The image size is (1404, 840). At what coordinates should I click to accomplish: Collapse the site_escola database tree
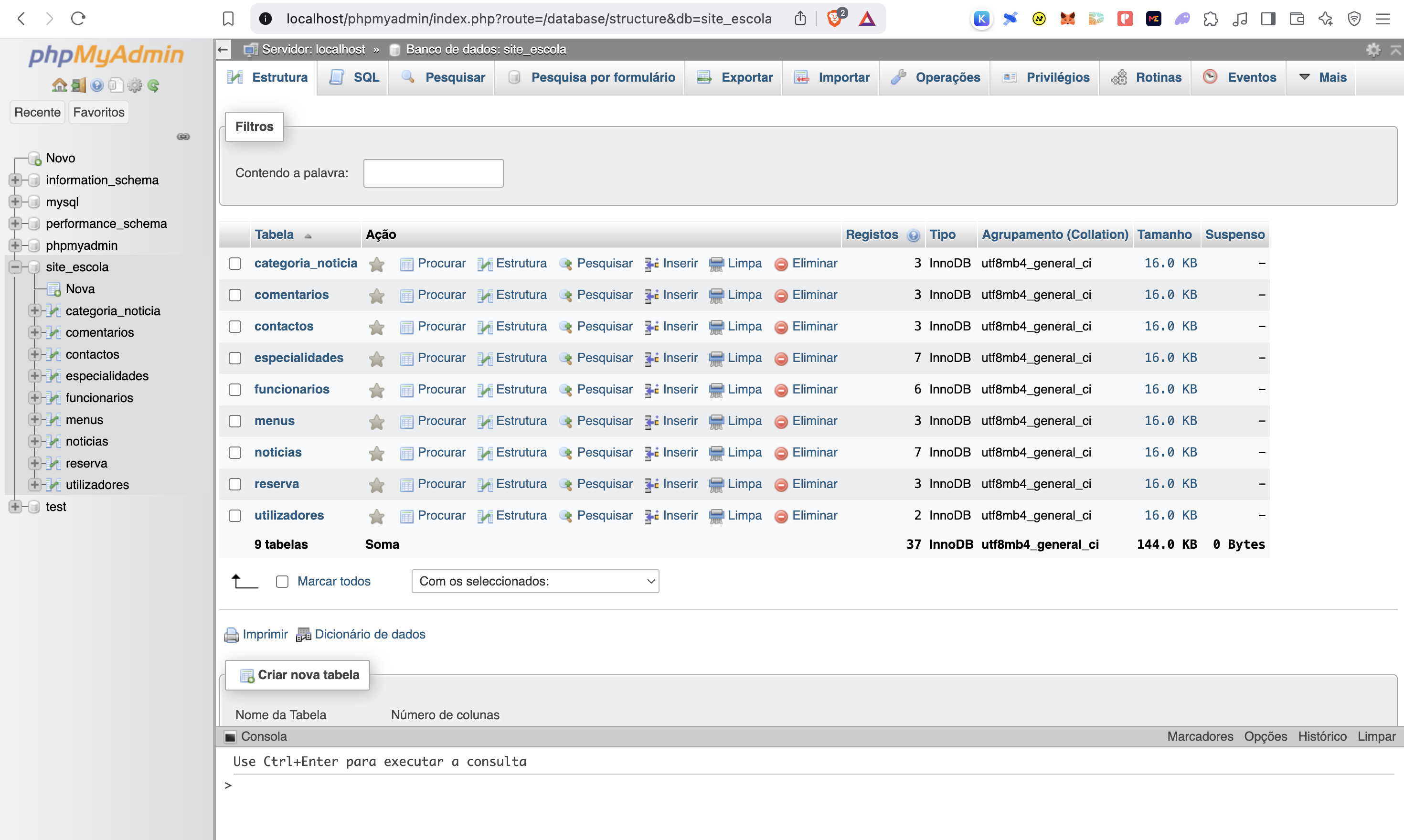click(15, 266)
